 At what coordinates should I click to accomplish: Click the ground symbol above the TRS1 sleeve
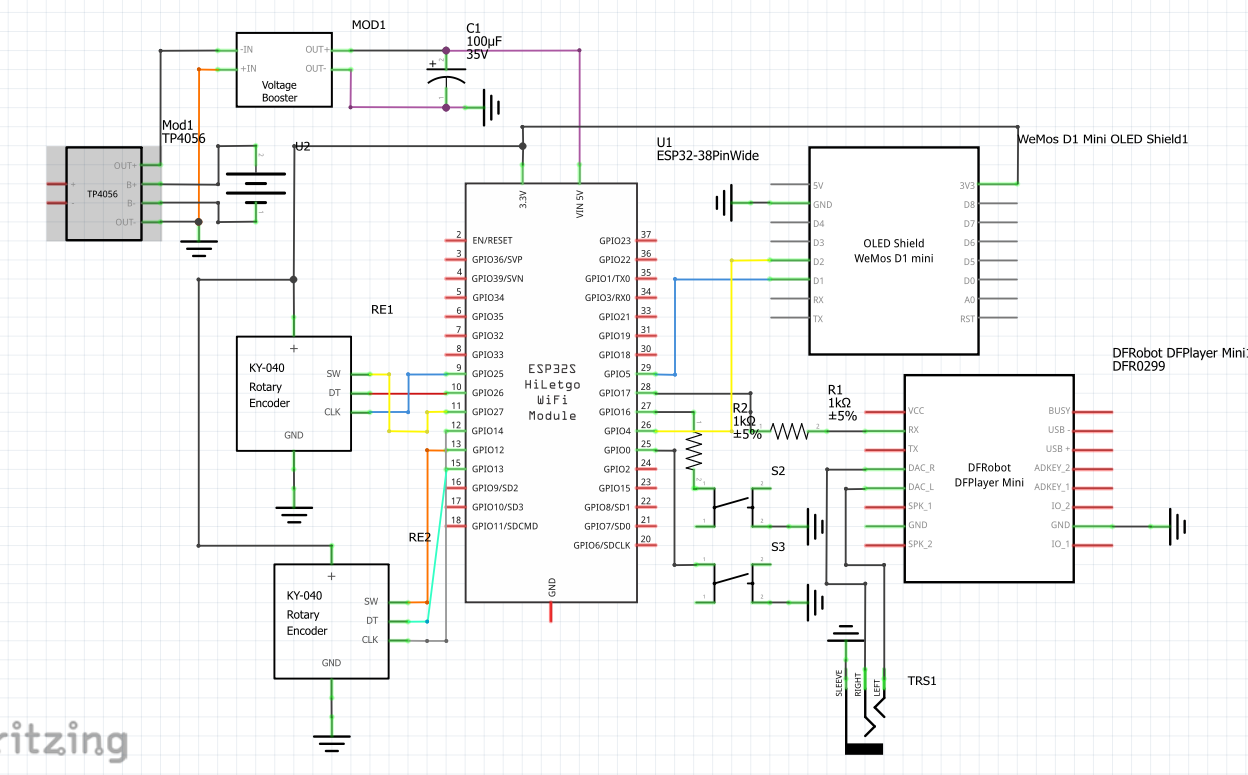point(845,635)
